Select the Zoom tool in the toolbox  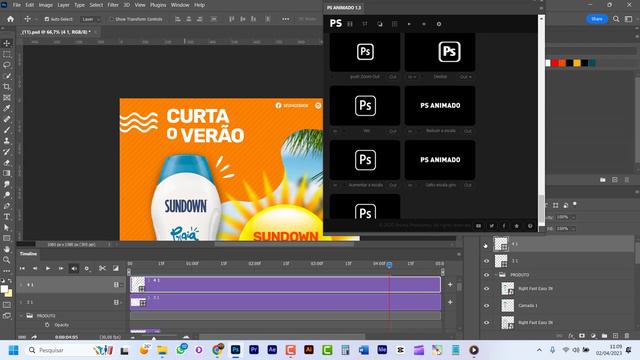coord(7,260)
